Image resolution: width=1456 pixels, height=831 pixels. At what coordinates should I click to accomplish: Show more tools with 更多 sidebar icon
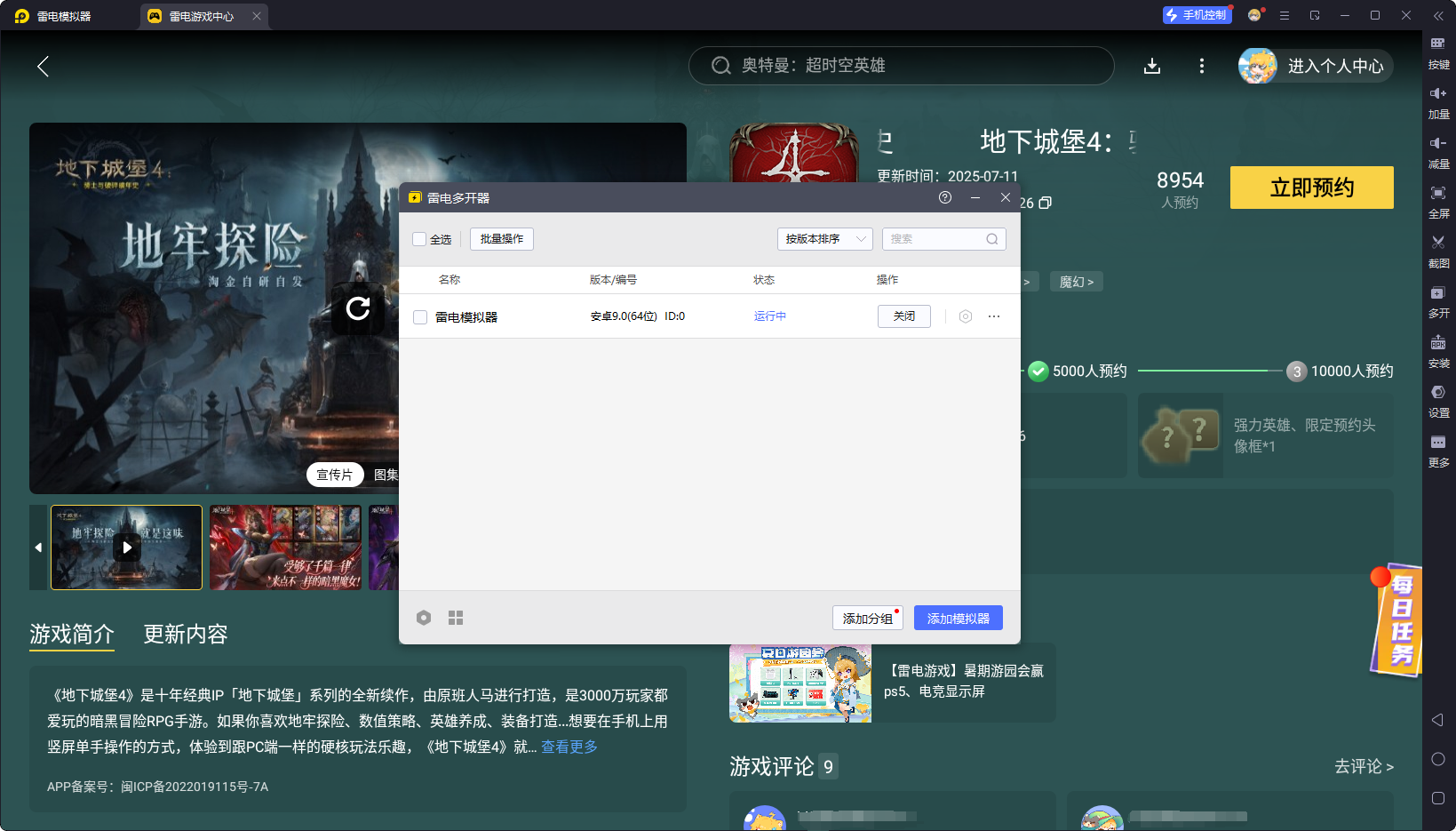[1438, 450]
